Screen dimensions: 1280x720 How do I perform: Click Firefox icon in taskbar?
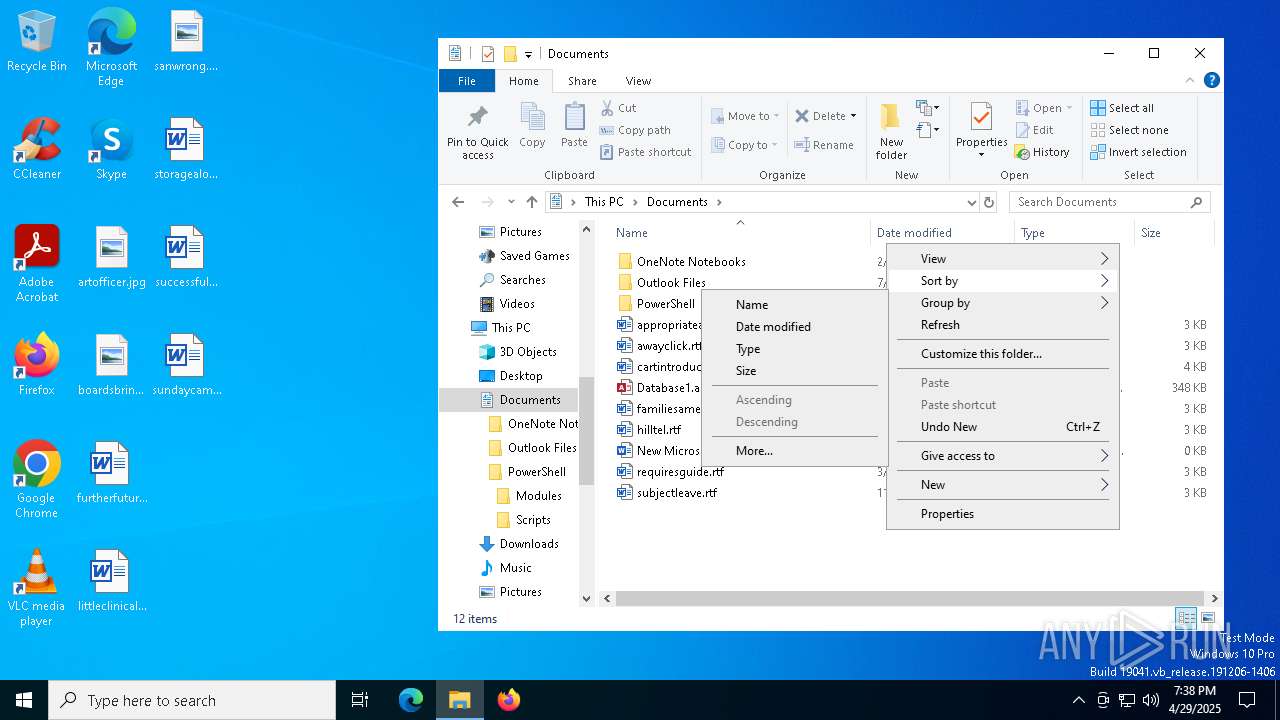pyautogui.click(x=509, y=700)
